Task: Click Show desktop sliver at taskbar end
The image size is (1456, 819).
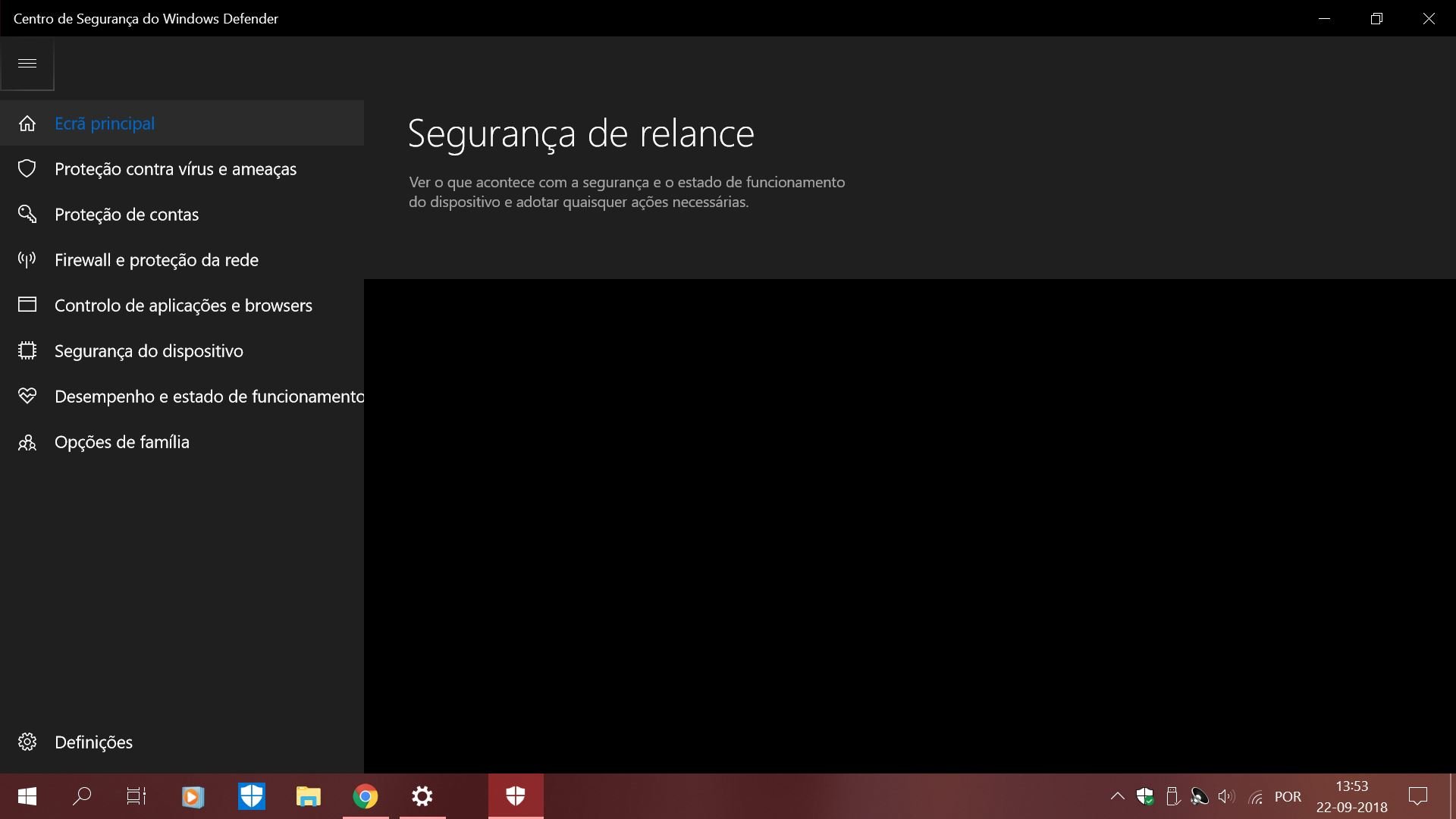Action: (1452, 796)
